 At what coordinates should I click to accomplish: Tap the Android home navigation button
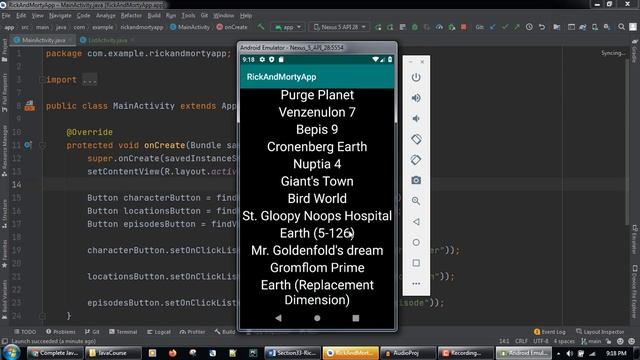pos(317,318)
